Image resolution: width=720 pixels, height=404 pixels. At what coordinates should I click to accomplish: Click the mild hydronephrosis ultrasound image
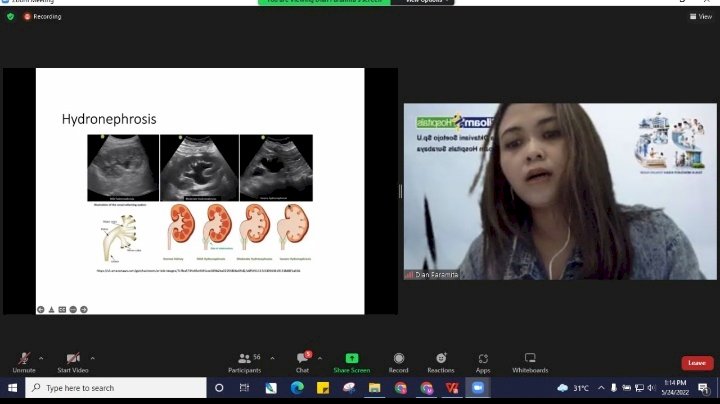123,168
